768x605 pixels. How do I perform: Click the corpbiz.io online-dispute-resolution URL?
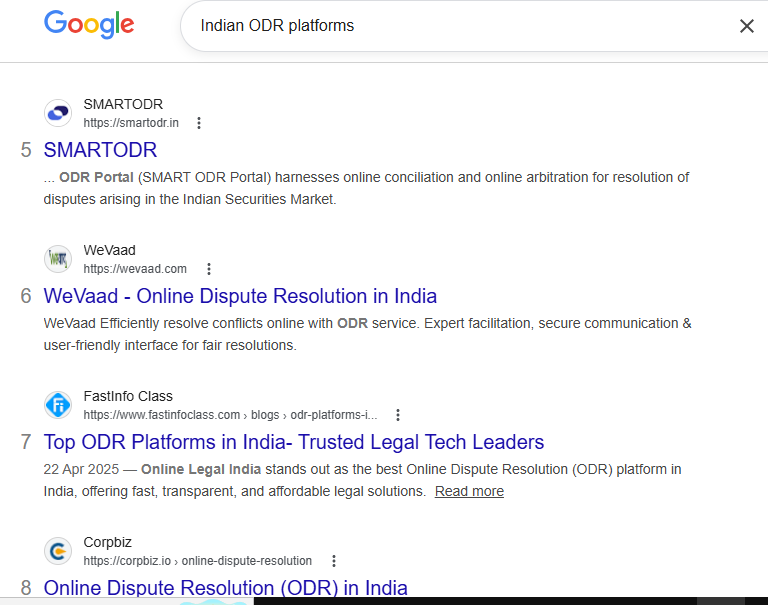[197, 561]
